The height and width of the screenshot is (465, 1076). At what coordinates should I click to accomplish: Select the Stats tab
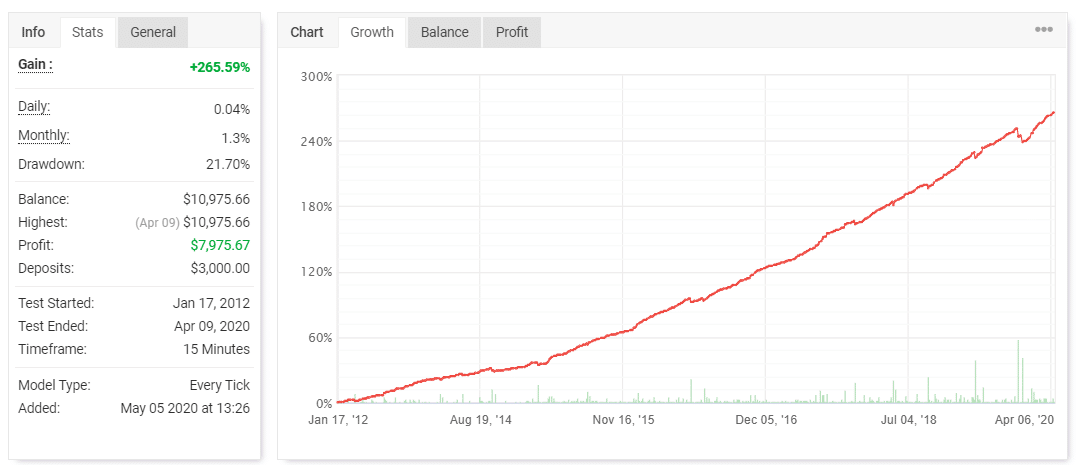click(87, 32)
